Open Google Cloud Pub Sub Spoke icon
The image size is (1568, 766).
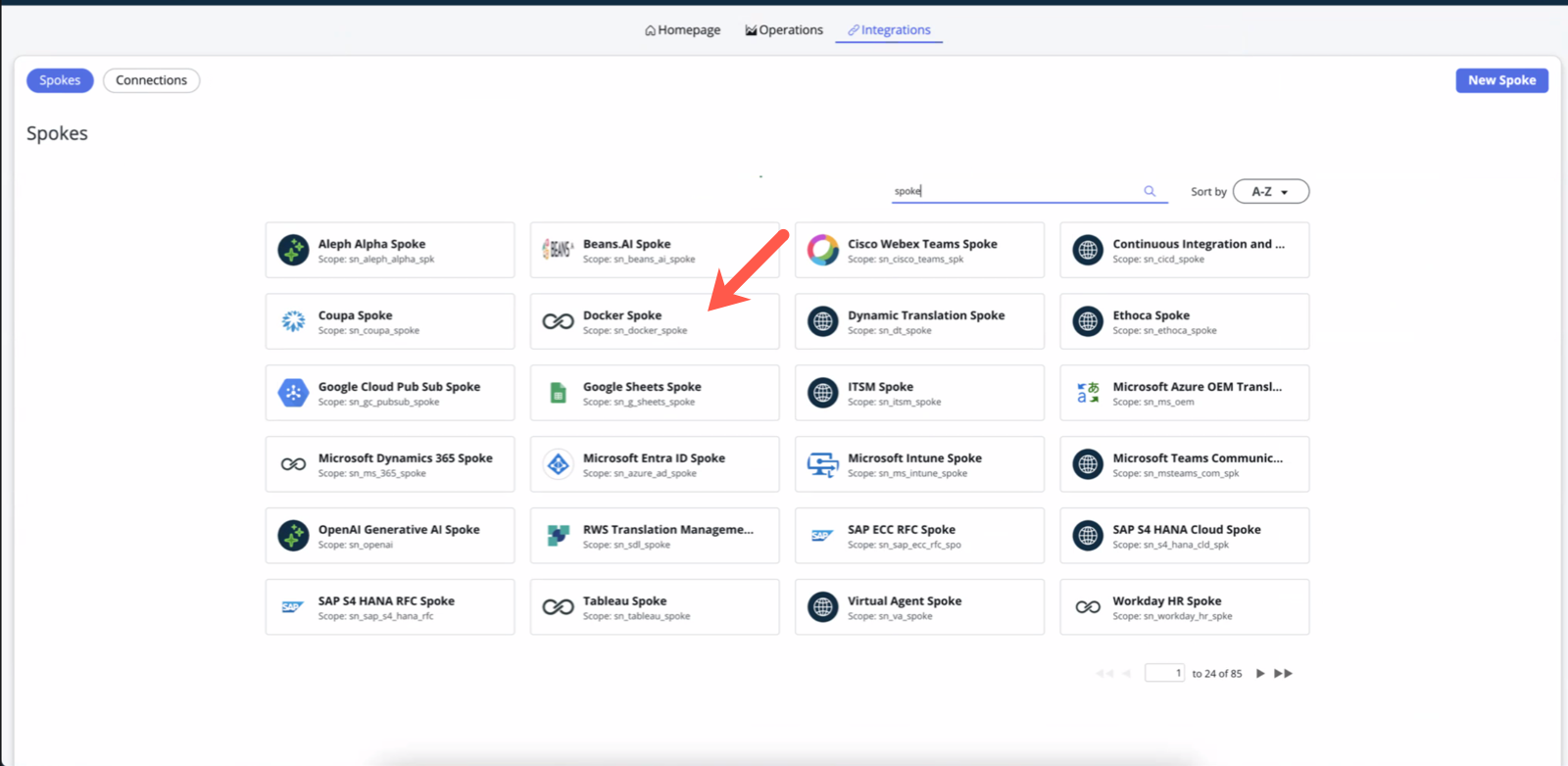293,393
